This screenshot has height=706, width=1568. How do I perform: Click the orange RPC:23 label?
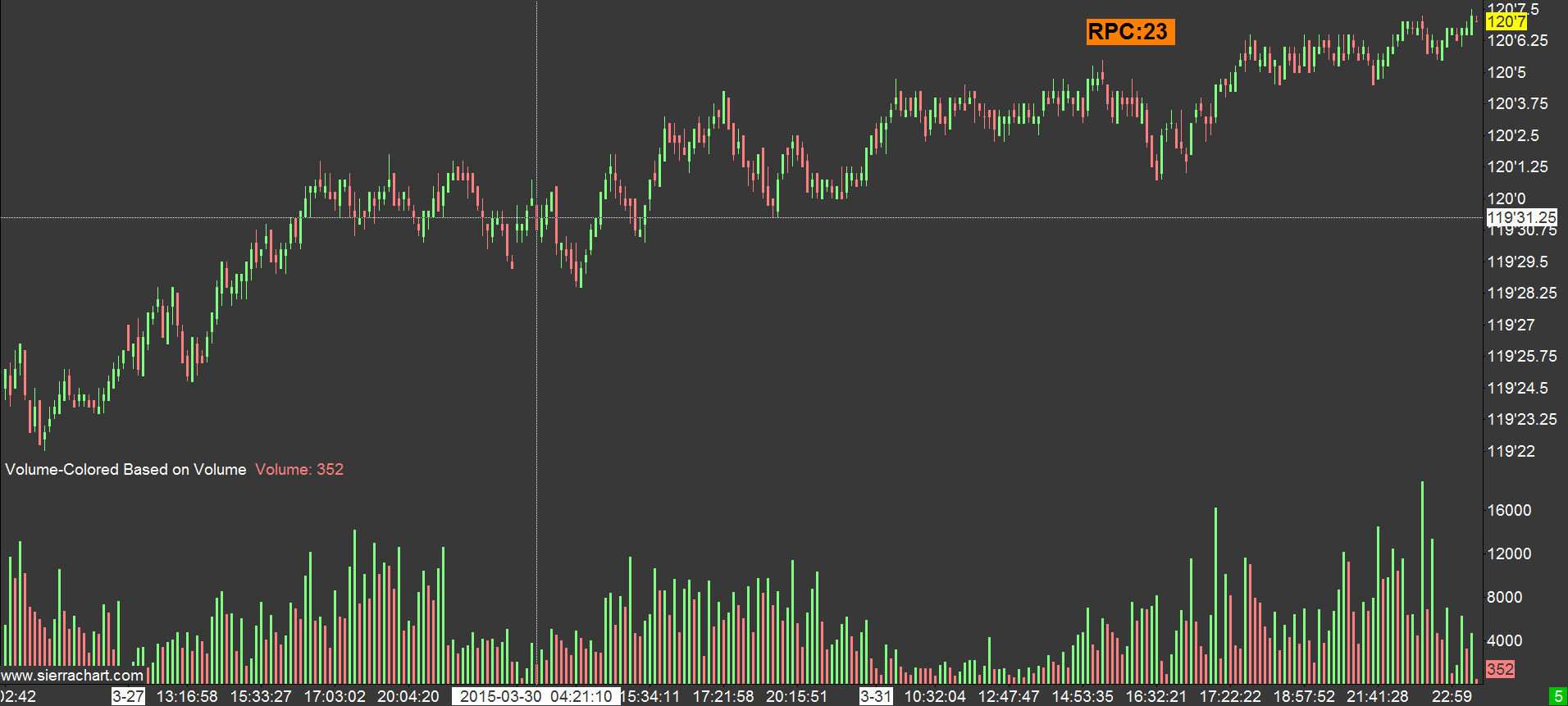(x=1130, y=32)
